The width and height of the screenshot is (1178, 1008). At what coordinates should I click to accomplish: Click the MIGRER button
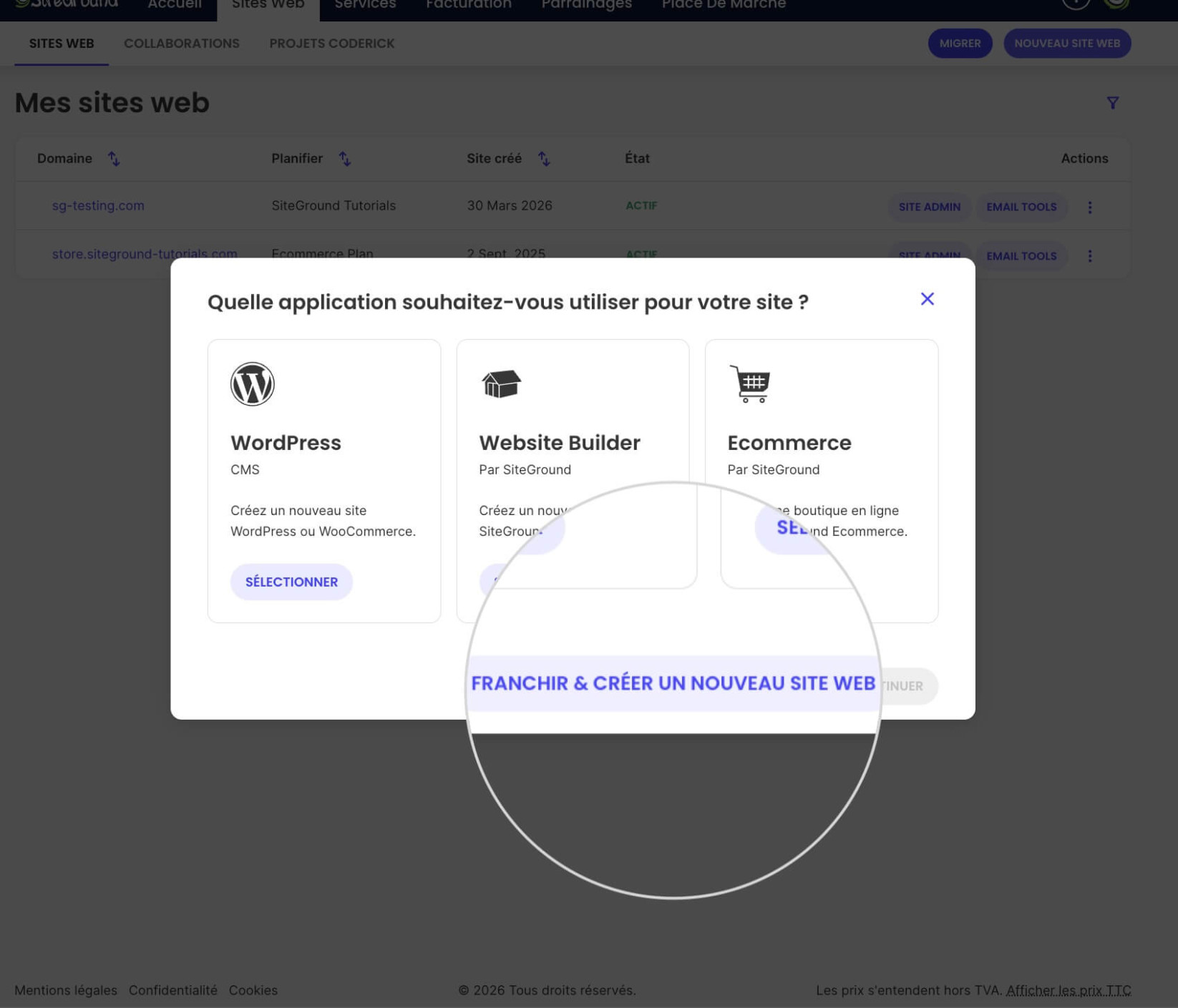click(960, 44)
